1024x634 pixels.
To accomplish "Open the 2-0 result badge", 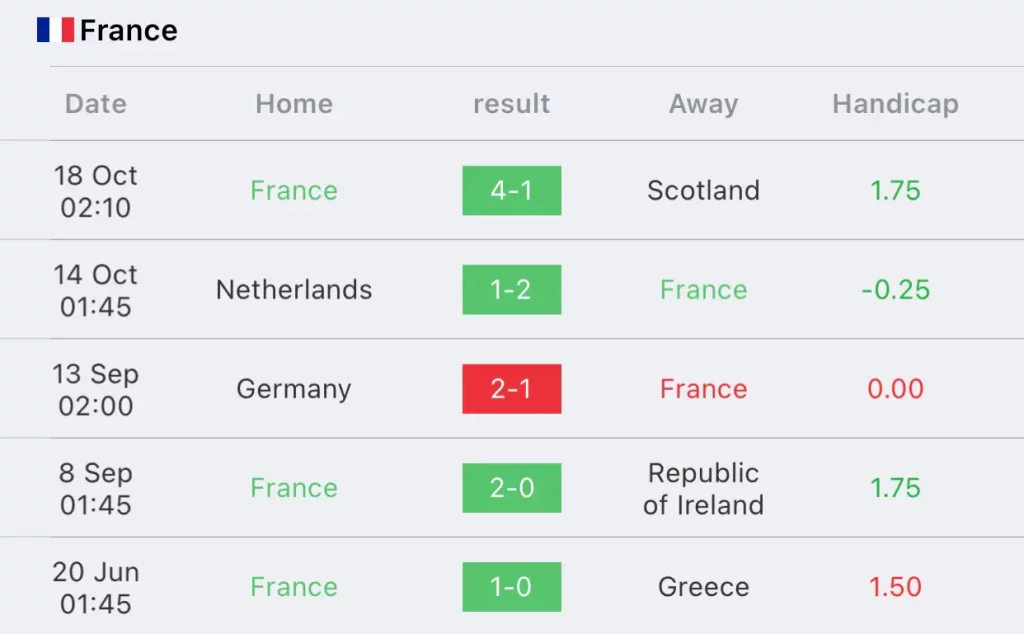I will click(x=512, y=488).
